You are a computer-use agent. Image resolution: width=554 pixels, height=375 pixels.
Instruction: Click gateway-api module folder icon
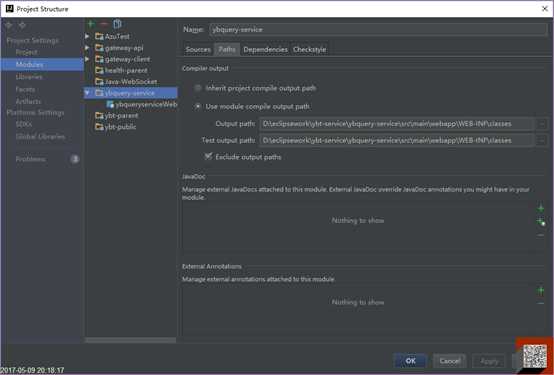point(99,48)
